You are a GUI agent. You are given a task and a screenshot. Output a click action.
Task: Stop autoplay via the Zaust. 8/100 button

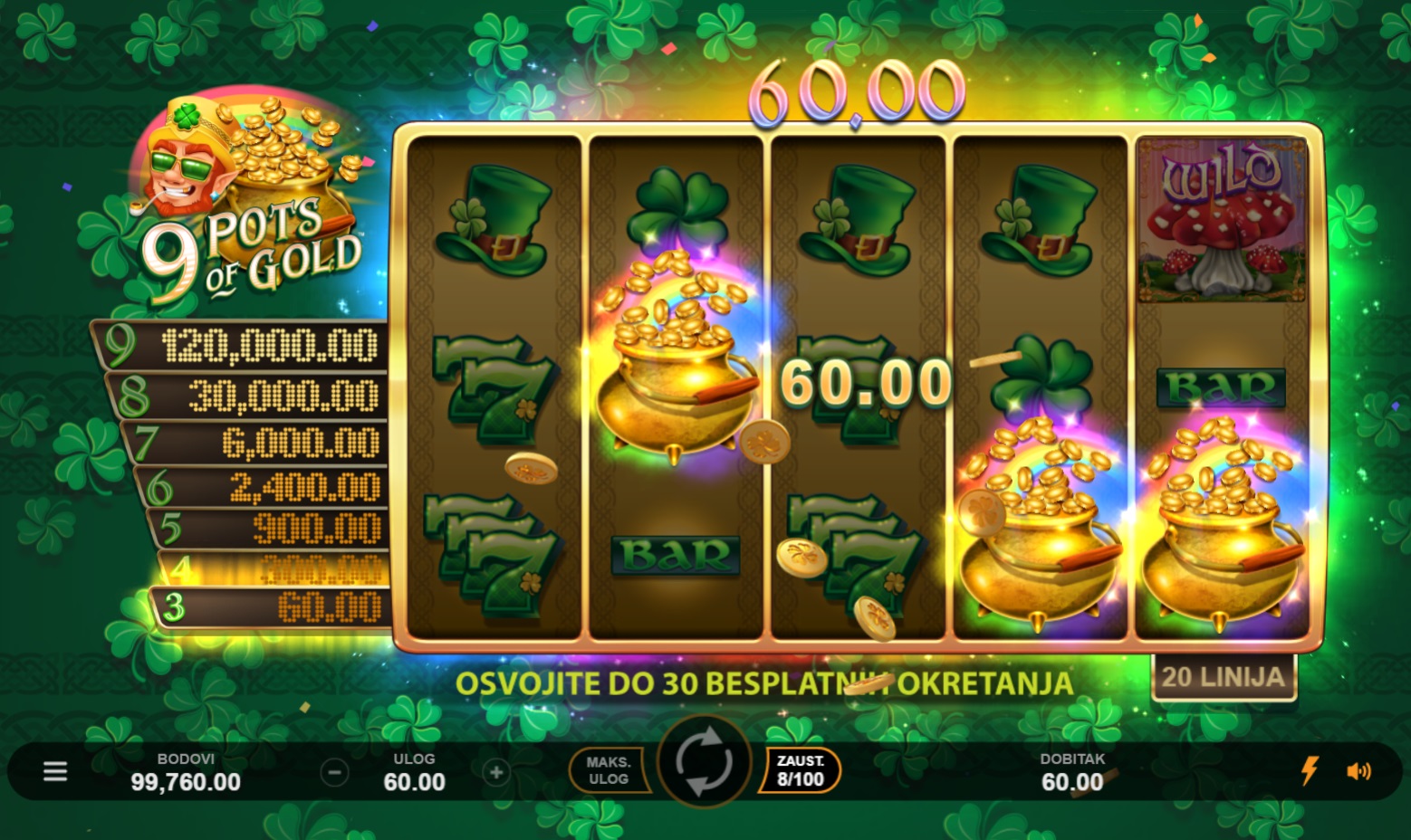[801, 770]
